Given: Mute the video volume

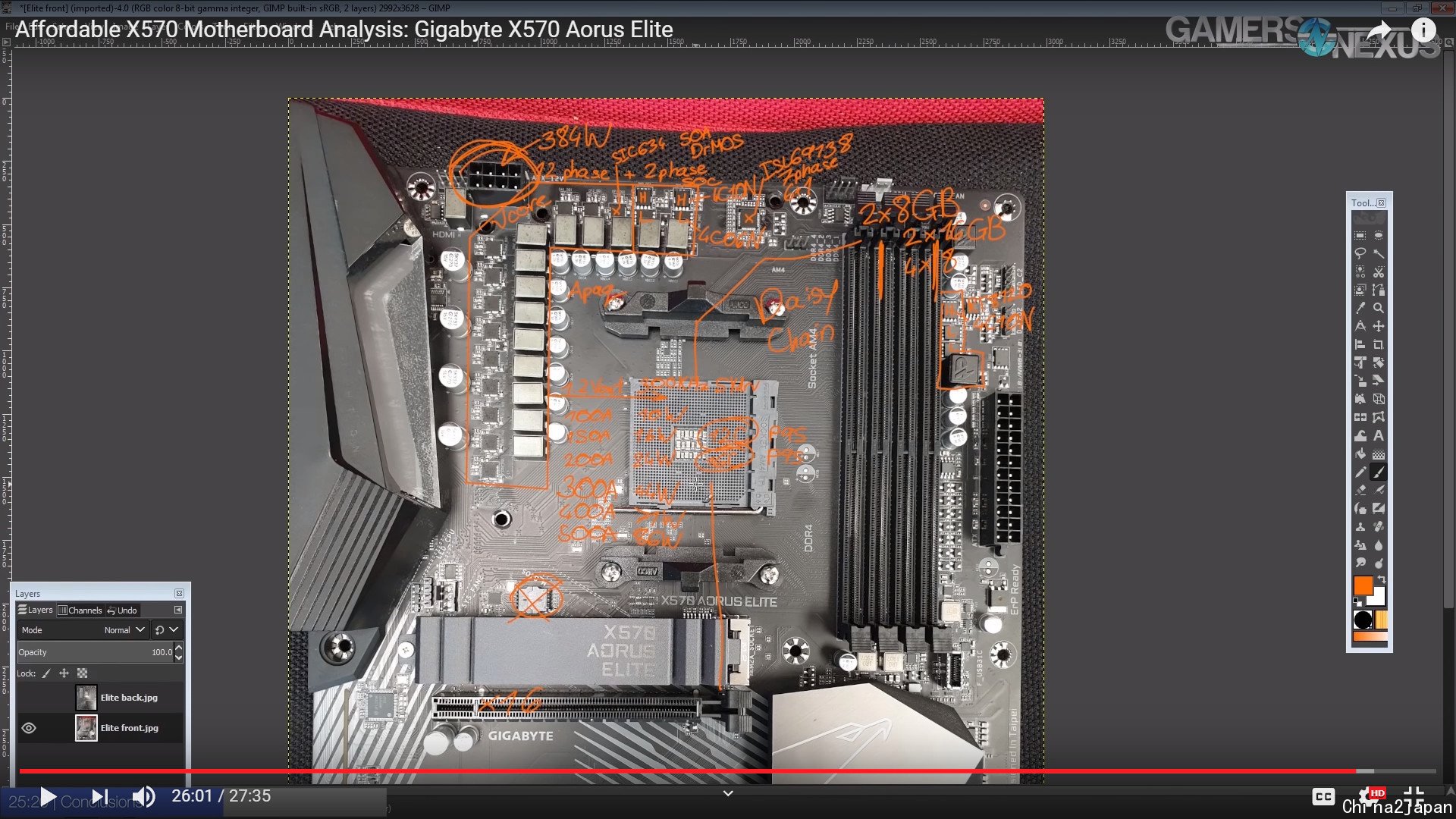Looking at the screenshot, I should [143, 796].
